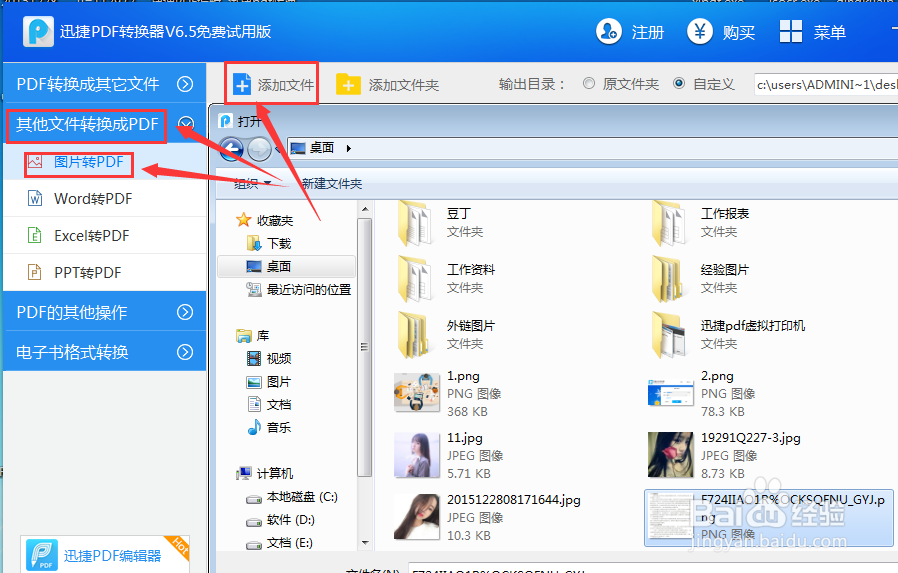Image resolution: width=898 pixels, height=573 pixels.
Task: Select the 1.png thumbnail
Action: (416, 393)
